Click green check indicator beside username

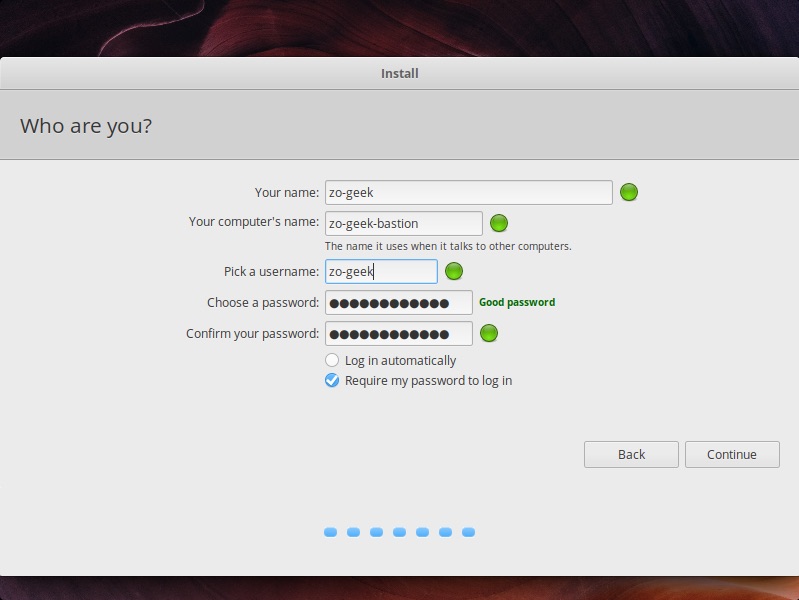(454, 271)
